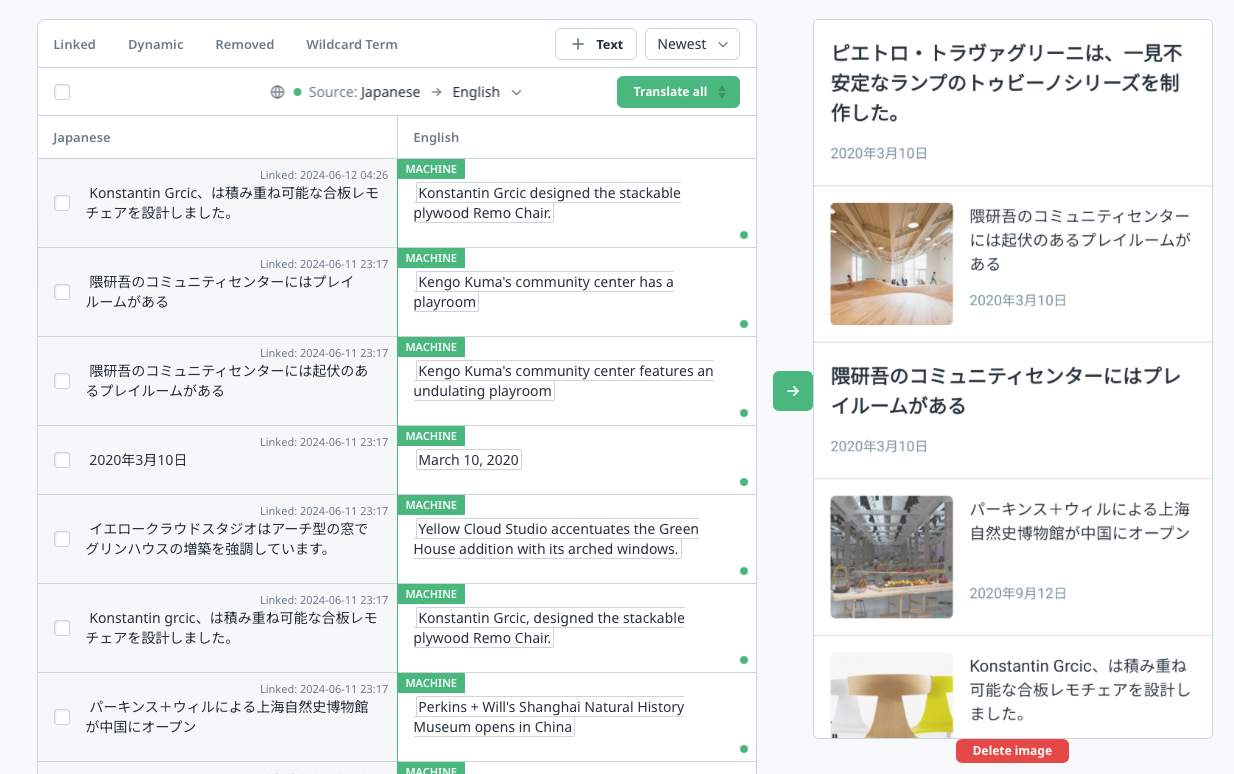Image resolution: width=1234 pixels, height=774 pixels.
Task: Click the イエロークラウドスタジオ source text
Action: 227,539
